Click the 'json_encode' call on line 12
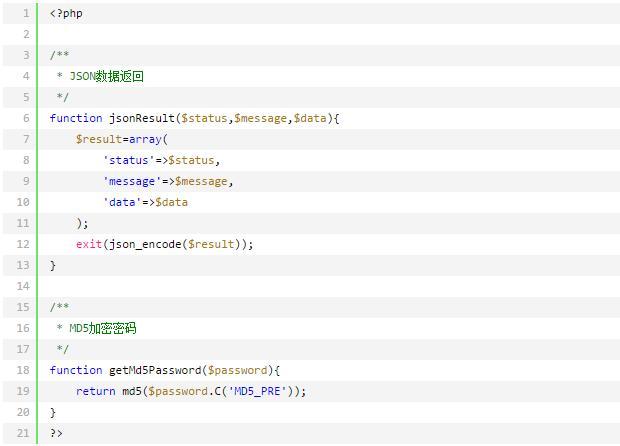Screen dimensions: 620x446 point(145,244)
